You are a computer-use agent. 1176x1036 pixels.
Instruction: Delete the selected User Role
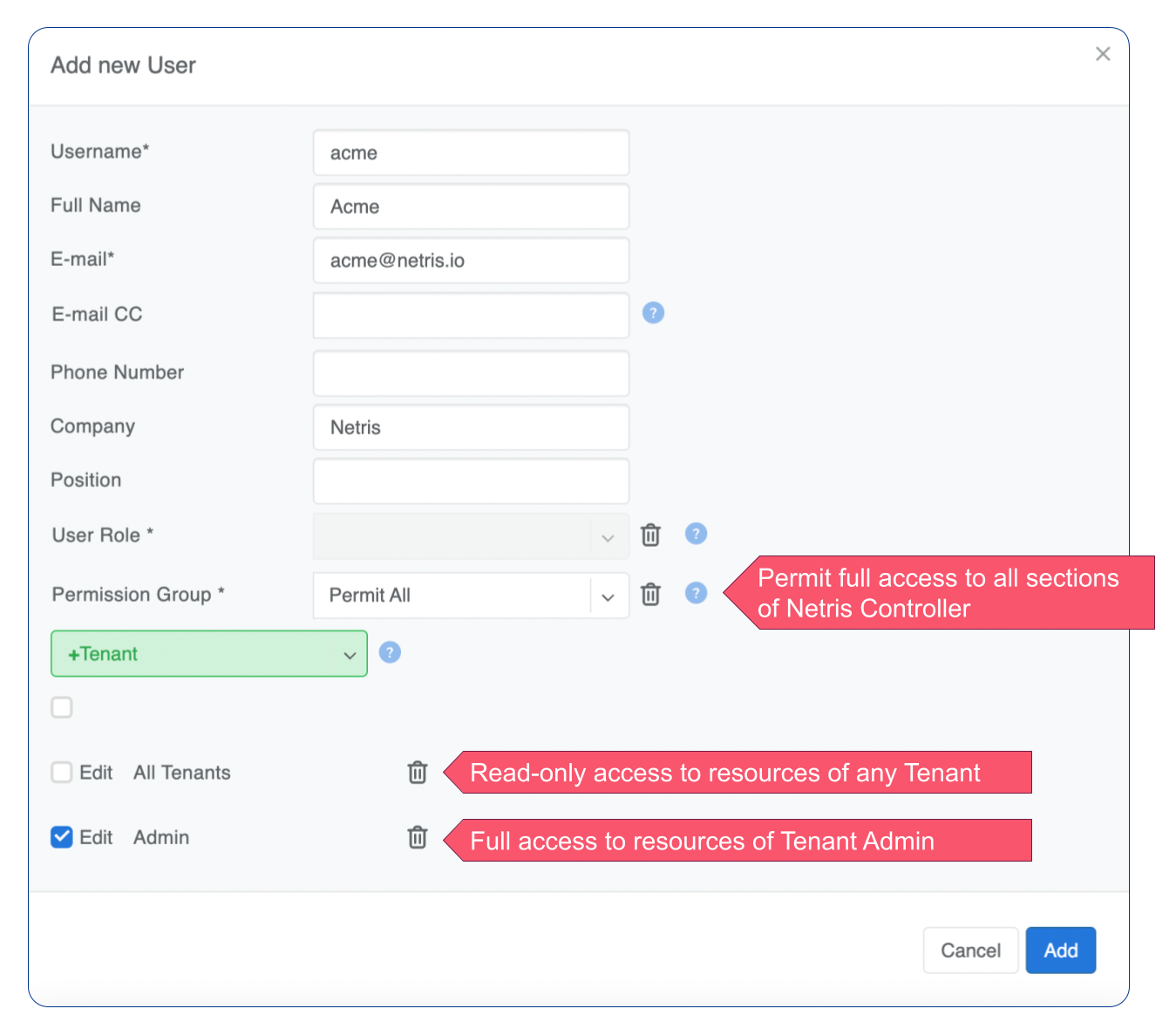[x=650, y=535]
